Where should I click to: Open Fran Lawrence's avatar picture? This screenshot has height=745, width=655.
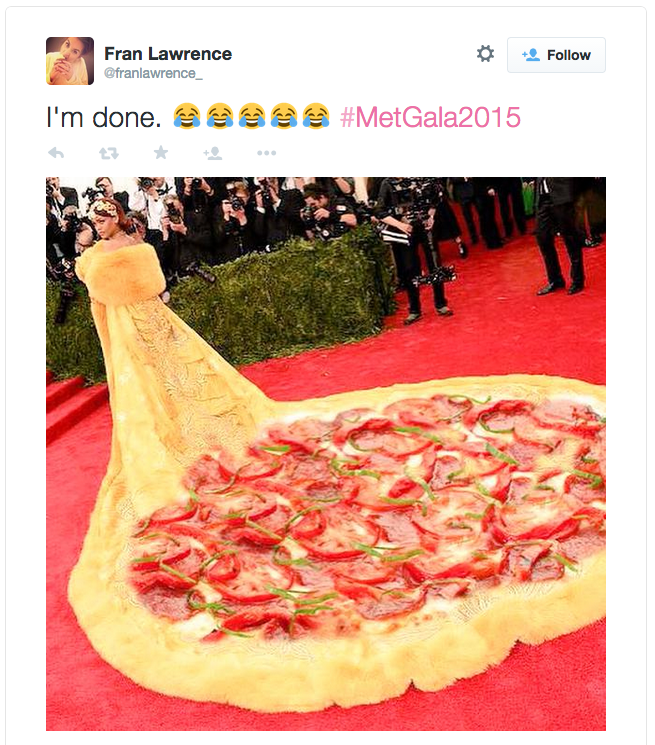click(x=70, y=61)
